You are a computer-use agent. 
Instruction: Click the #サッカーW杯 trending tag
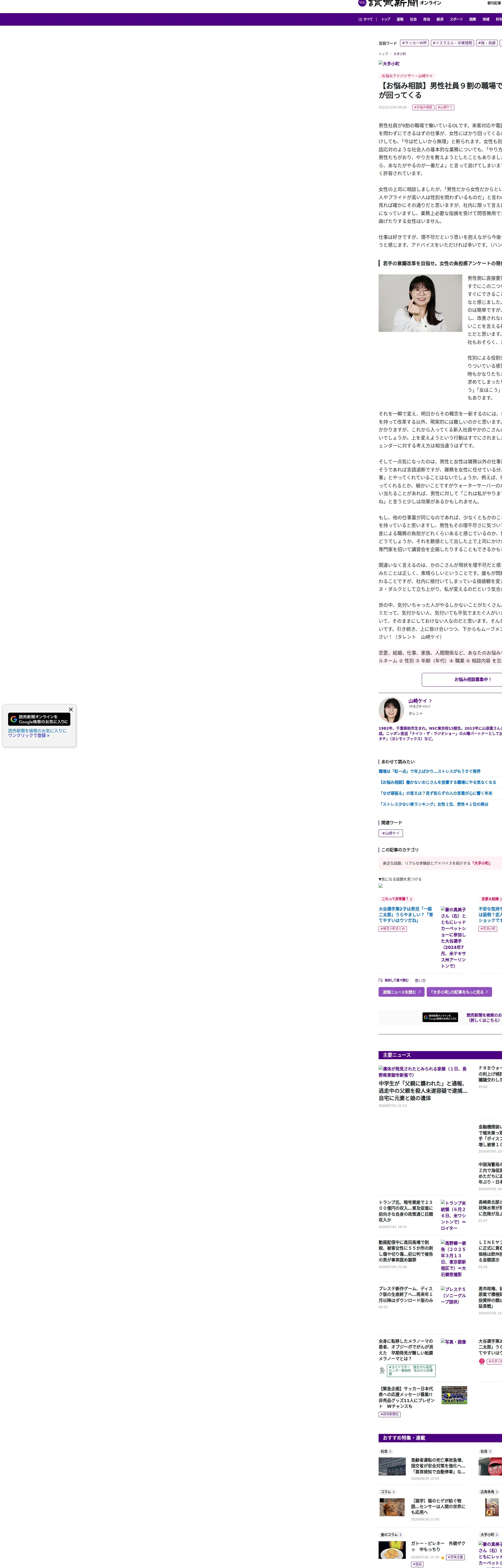tap(414, 43)
